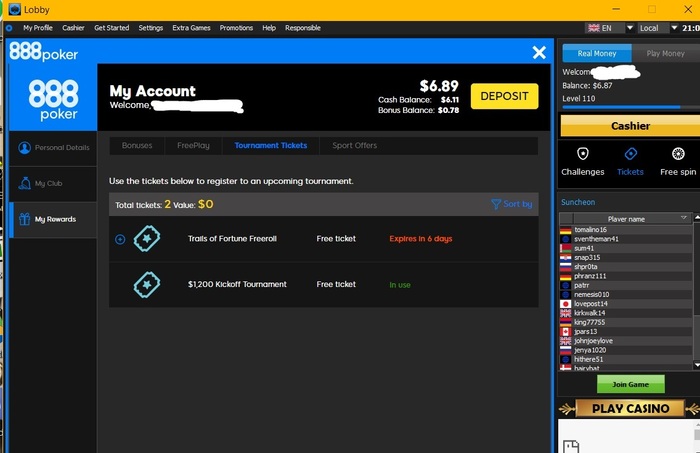This screenshot has width=700, height=453.
Task: Open Sort by filter for tickets
Action: 512,204
